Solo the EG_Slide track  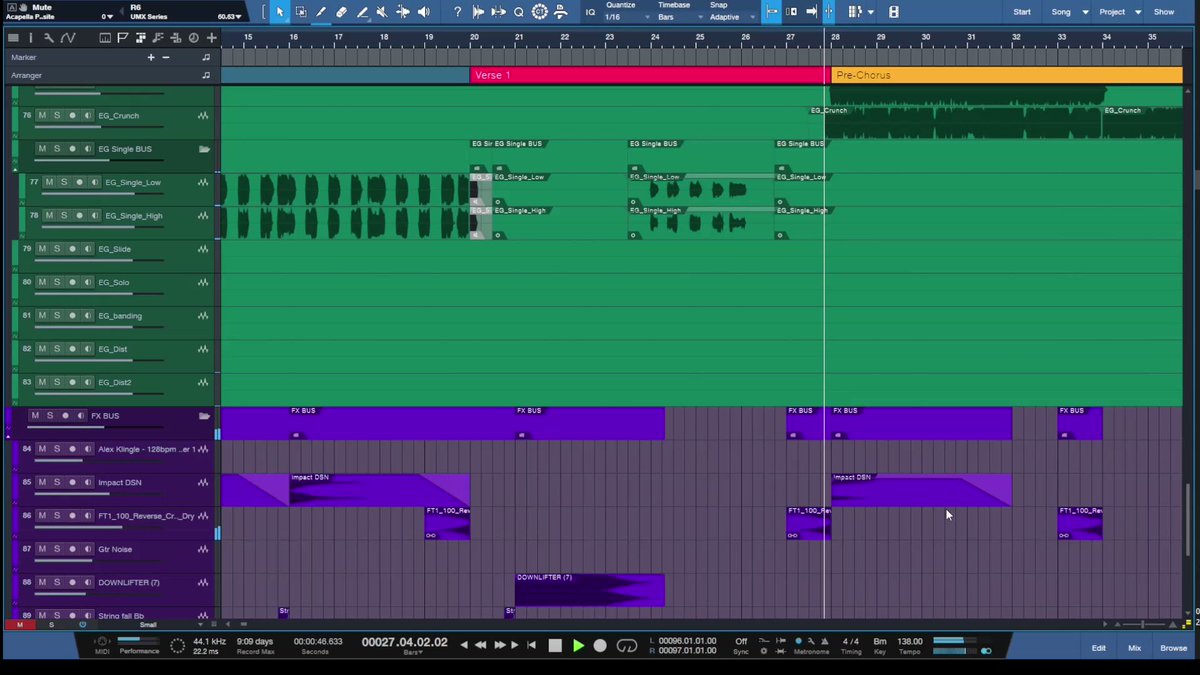(57, 249)
